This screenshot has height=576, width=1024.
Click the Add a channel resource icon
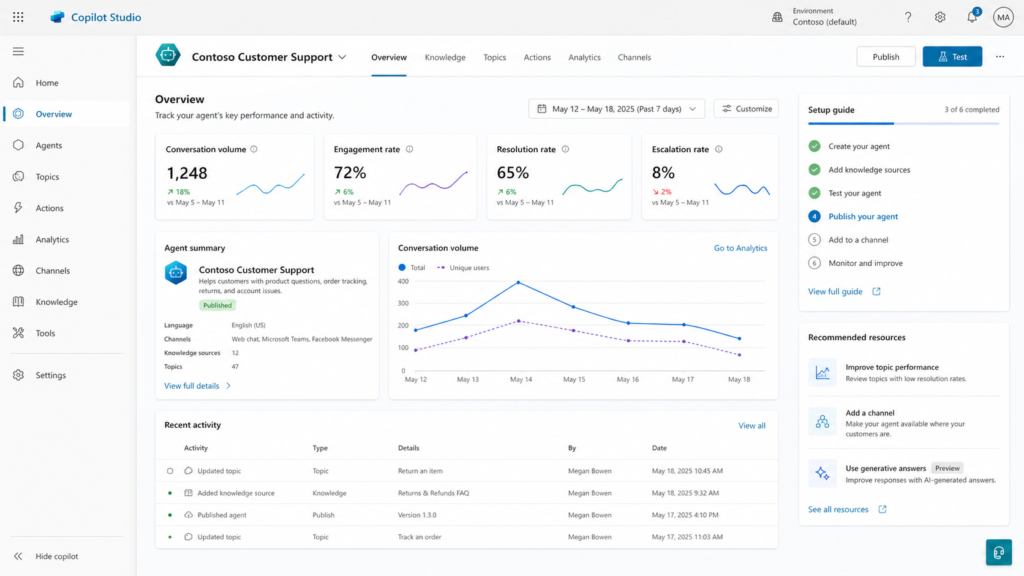[822, 422]
